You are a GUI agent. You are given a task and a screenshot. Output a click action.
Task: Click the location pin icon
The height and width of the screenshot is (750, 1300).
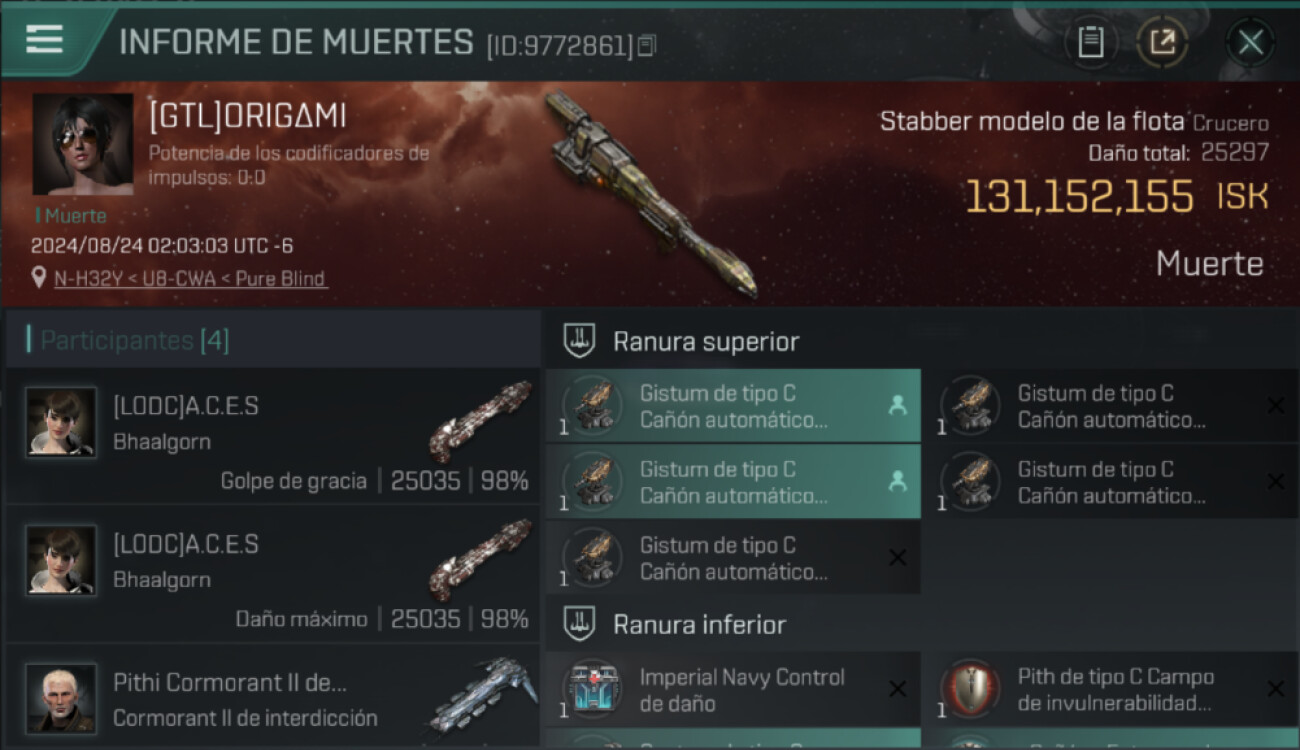coord(40,279)
